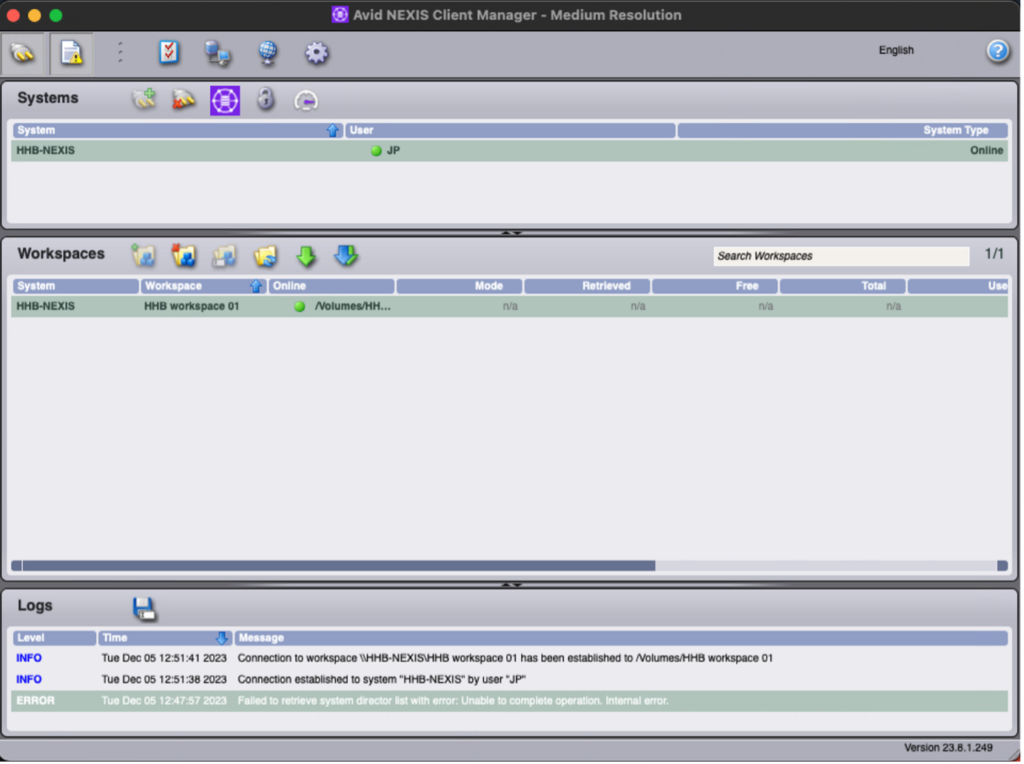Sort logs by Message column header
The width and height of the screenshot is (1024, 764).
tap(620, 638)
